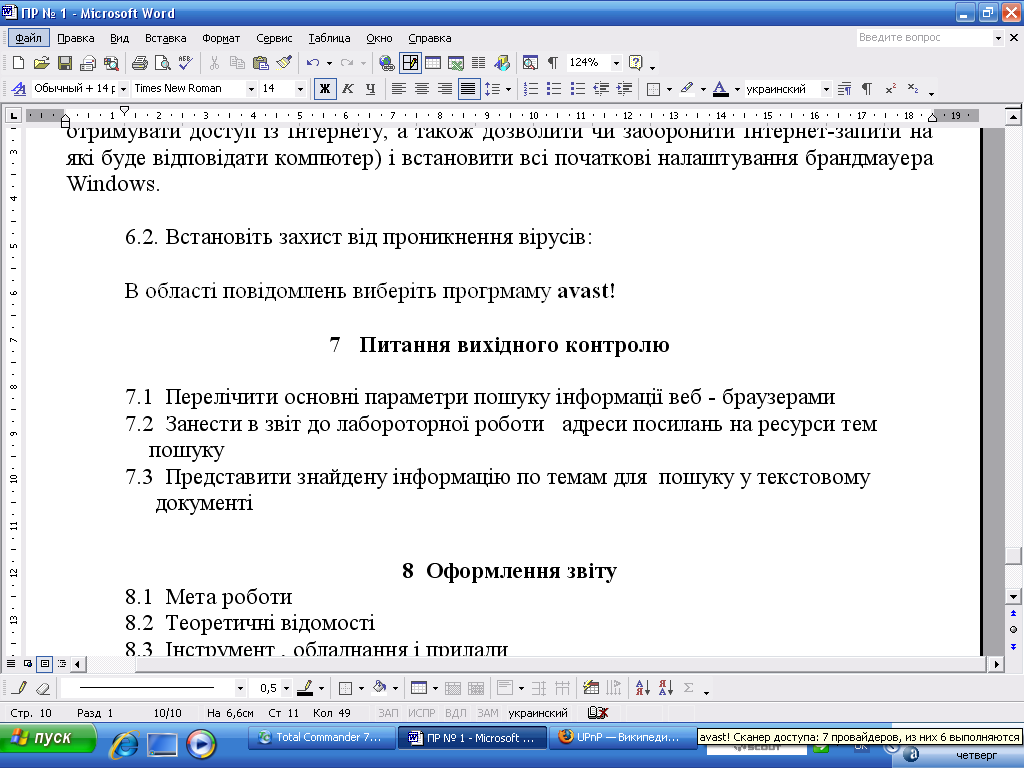Screen dimensions: 1024x768
Task: Click AutoSum sigma icon
Action: point(688,688)
